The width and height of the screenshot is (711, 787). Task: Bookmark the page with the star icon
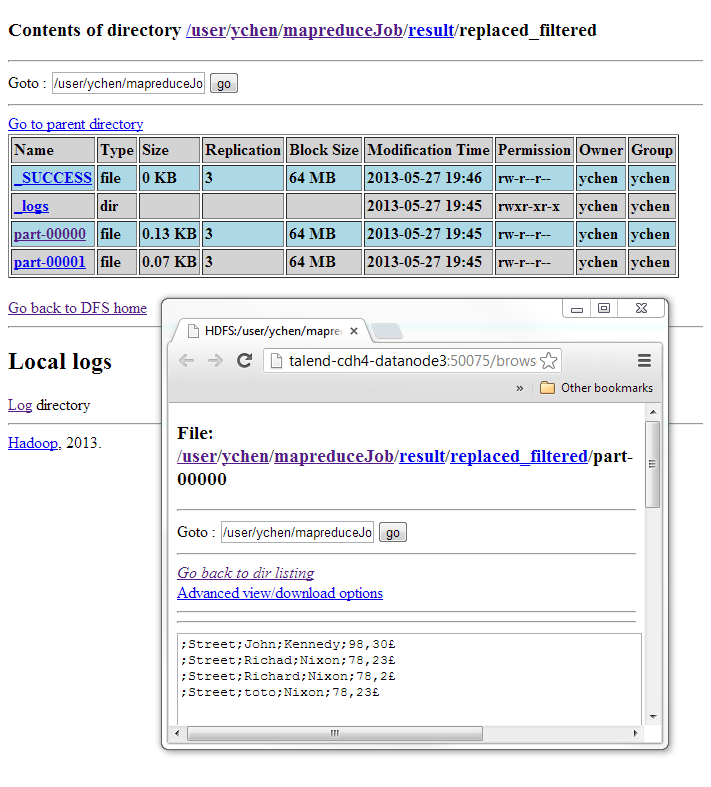[549, 361]
